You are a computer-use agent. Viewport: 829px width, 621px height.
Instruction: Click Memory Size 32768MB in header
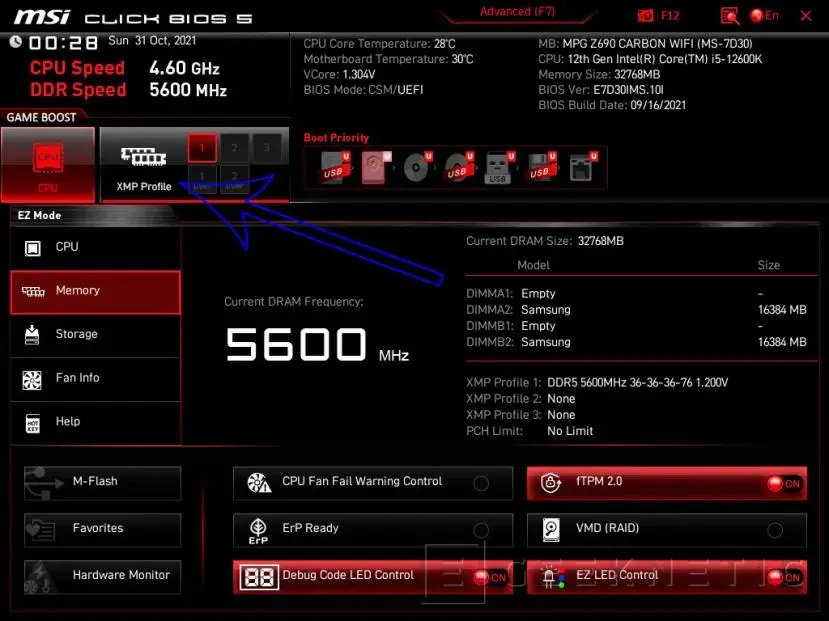599,75
